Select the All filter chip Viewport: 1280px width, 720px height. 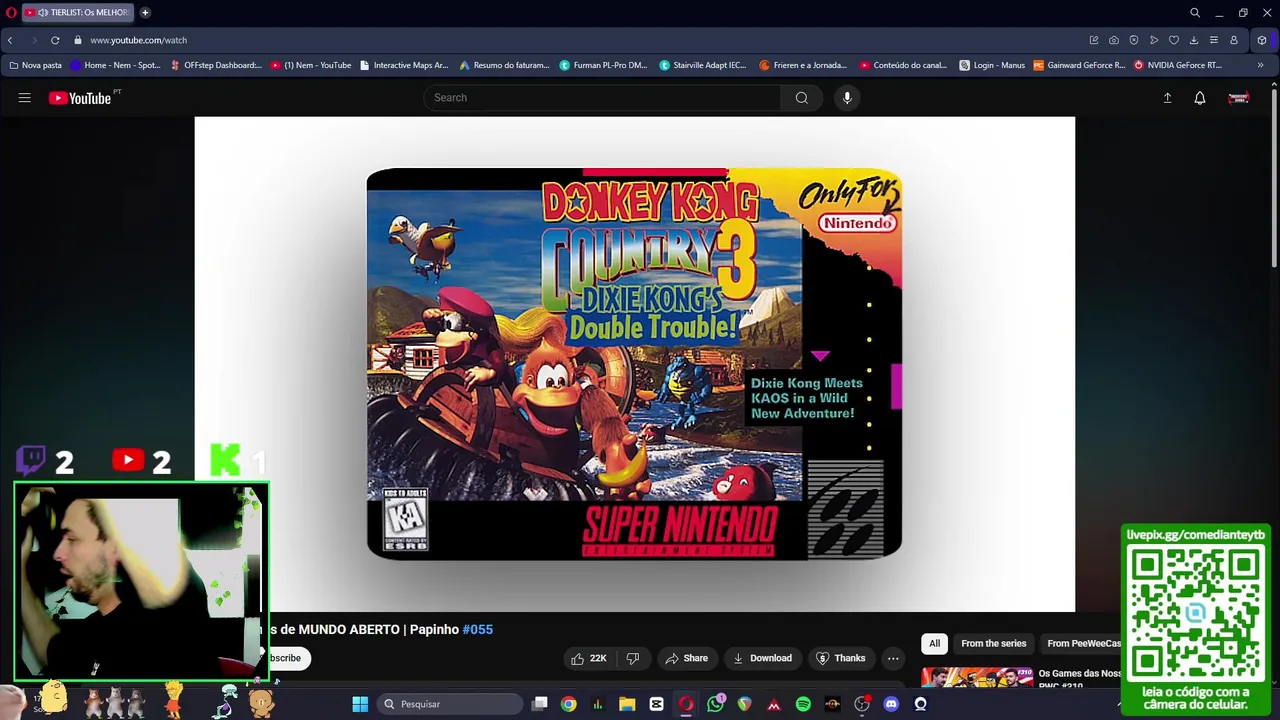[x=934, y=644]
